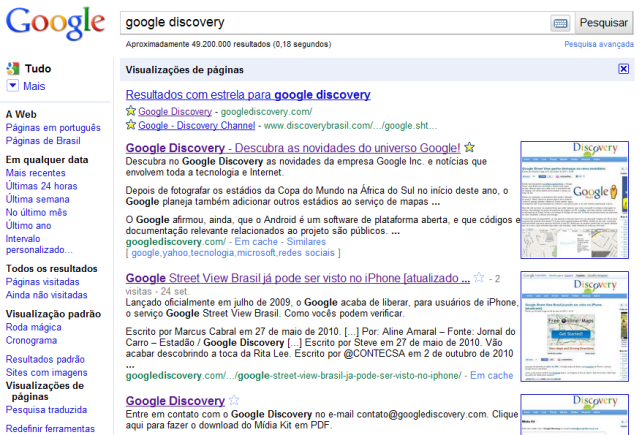
Task: Star the third Google Discovery result
Action: [234, 401]
